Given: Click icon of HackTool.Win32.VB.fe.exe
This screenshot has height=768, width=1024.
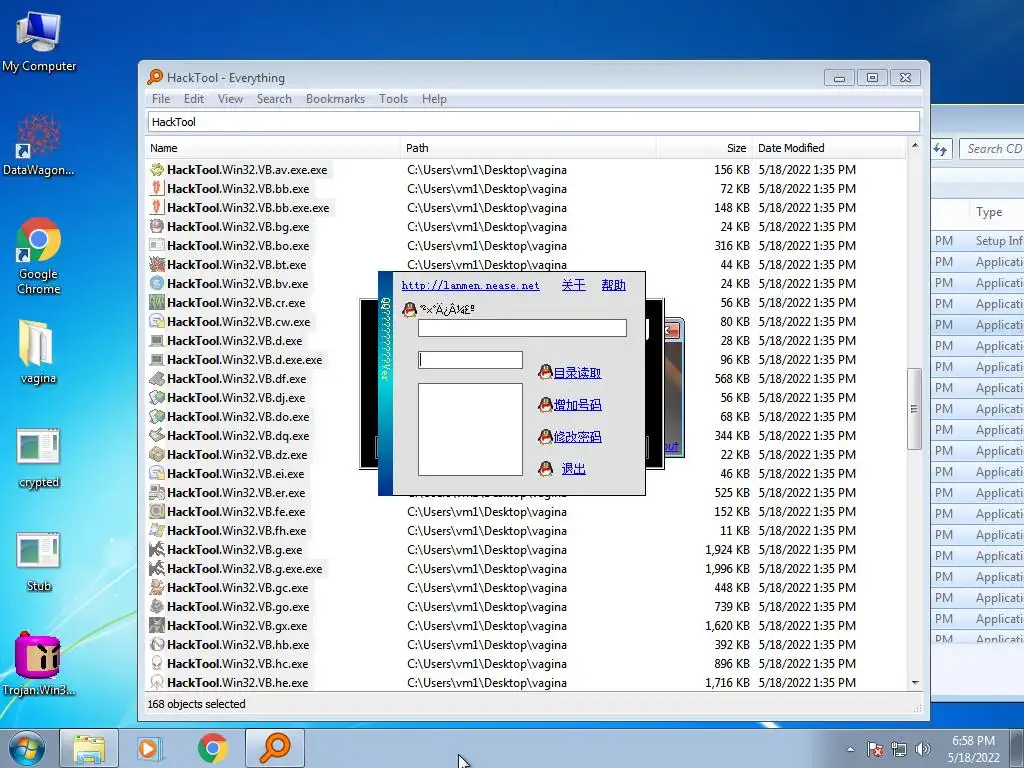Looking at the screenshot, I should click(x=157, y=512).
